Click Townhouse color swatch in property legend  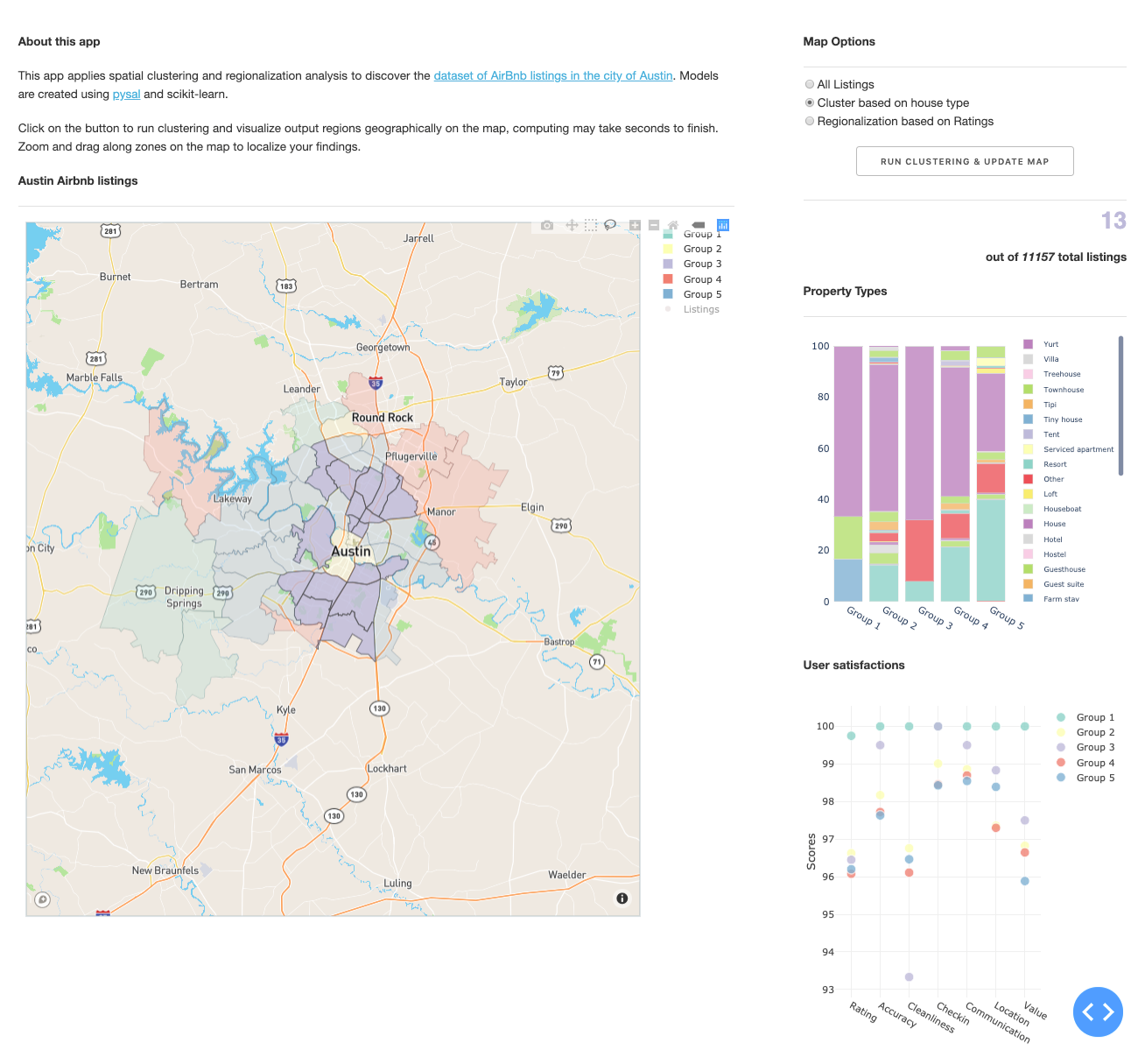[1028, 390]
